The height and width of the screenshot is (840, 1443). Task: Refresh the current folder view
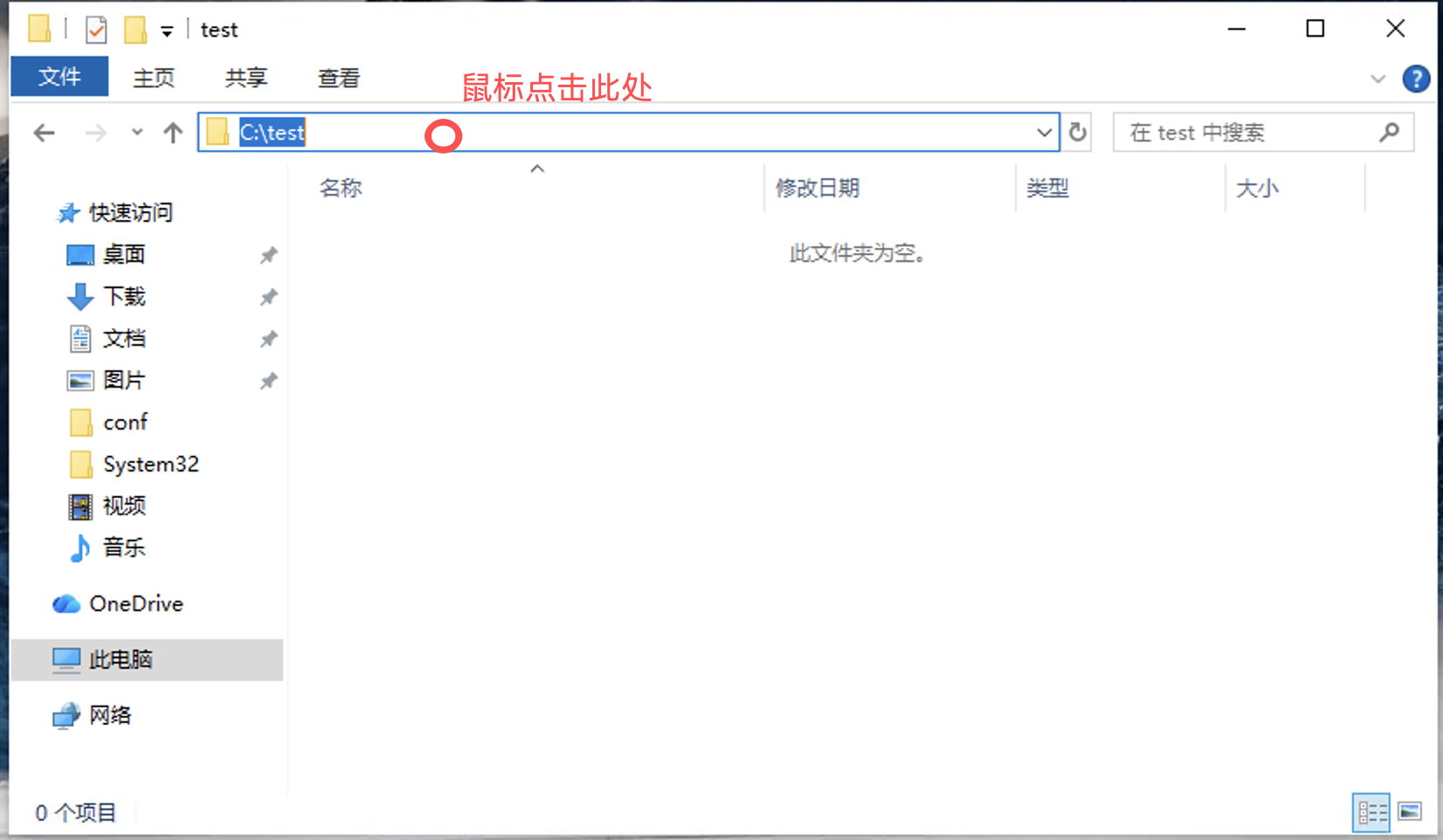click(1078, 132)
